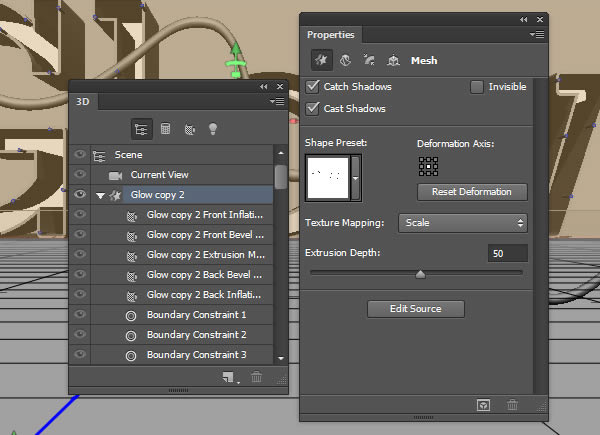Viewport: 600px width, 435px height.
Task: Add new object in 3D panel
Action: 228,377
